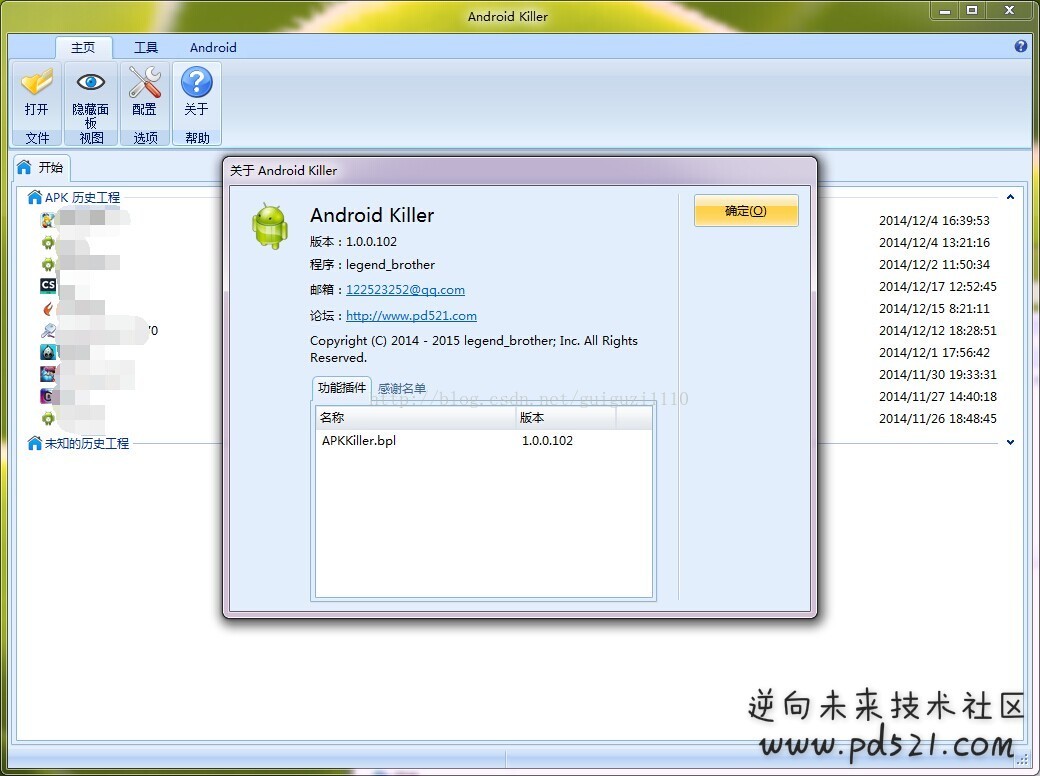Open the 122523252@qq.com email link
The width and height of the screenshot is (1040, 776).
point(405,290)
